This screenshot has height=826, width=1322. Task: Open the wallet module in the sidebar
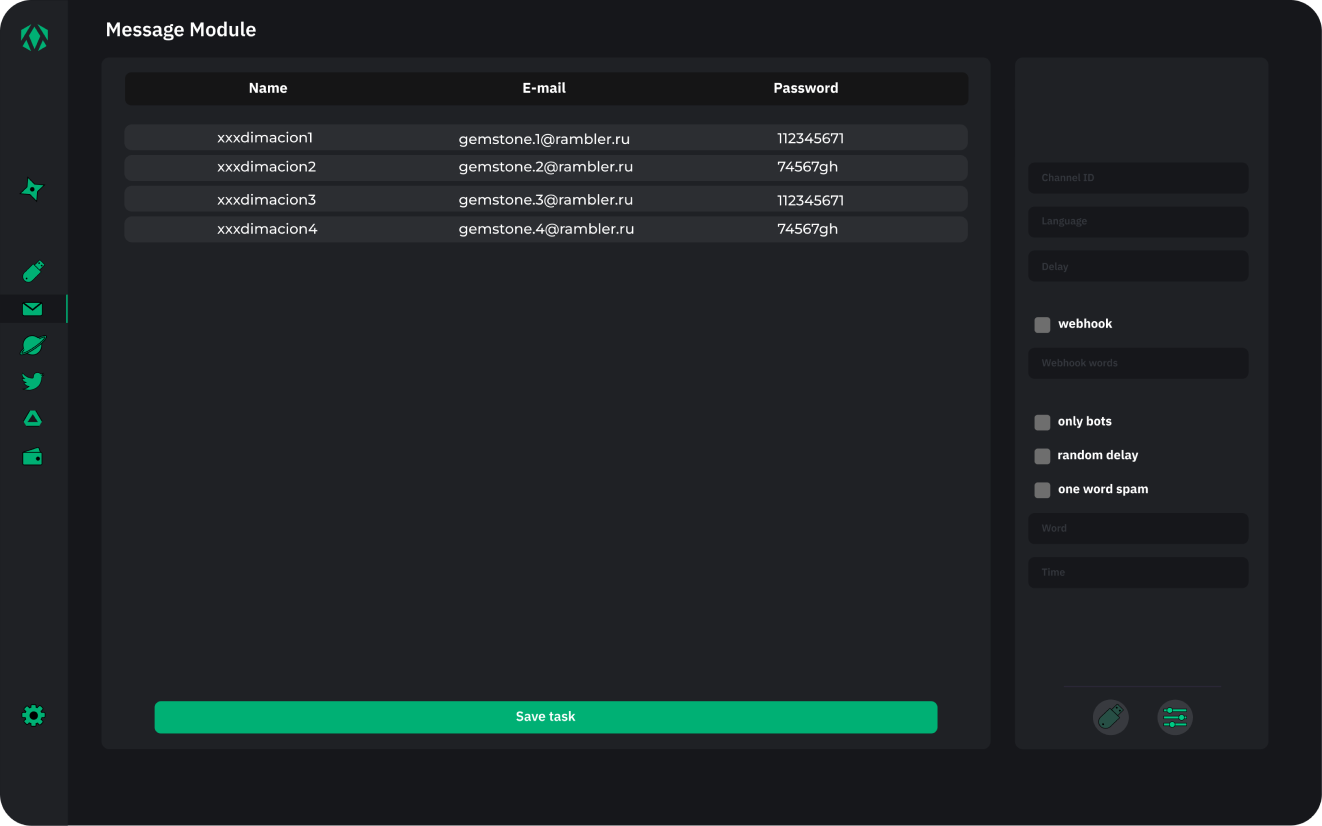coord(33,457)
